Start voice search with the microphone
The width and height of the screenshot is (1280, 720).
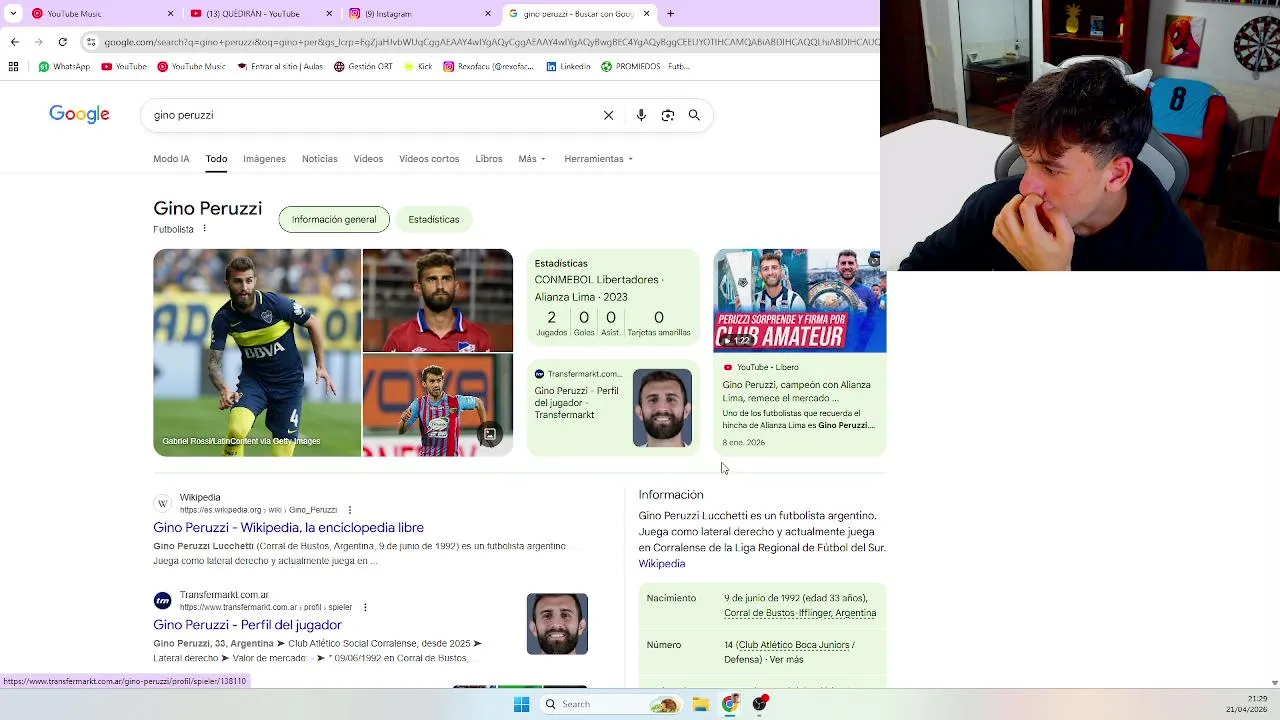pyautogui.click(x=641, y=115)
